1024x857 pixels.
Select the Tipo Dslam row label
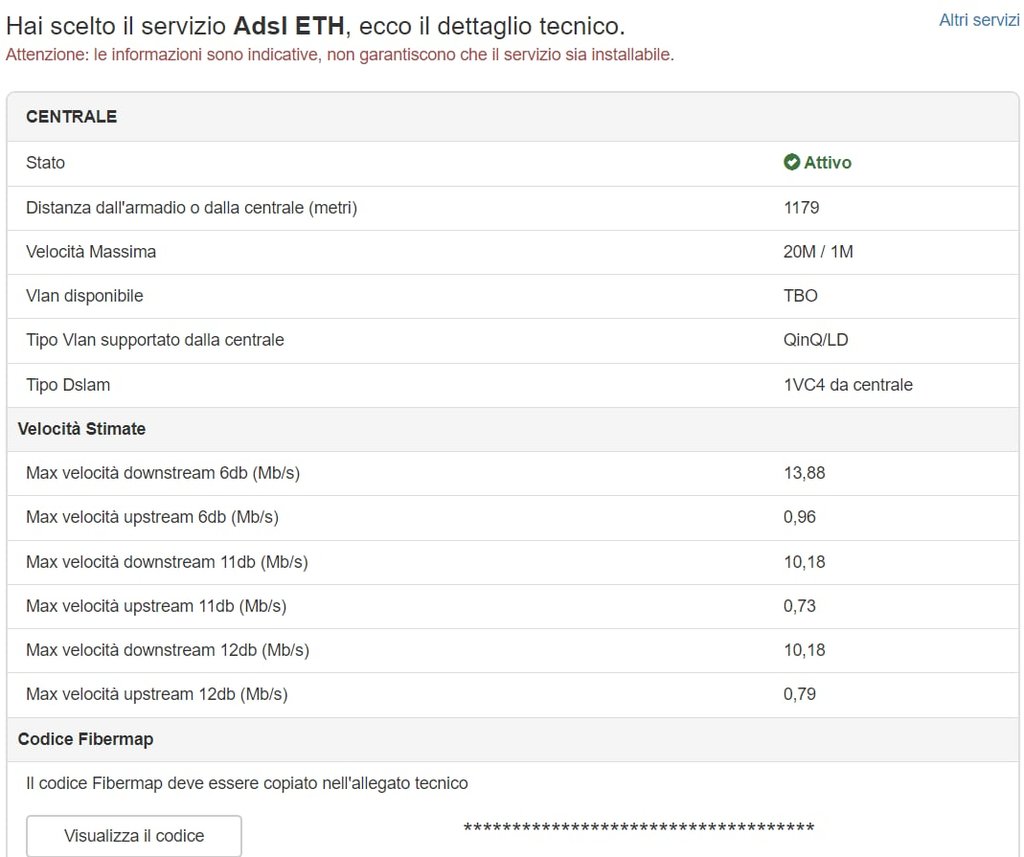click(68, 385)
